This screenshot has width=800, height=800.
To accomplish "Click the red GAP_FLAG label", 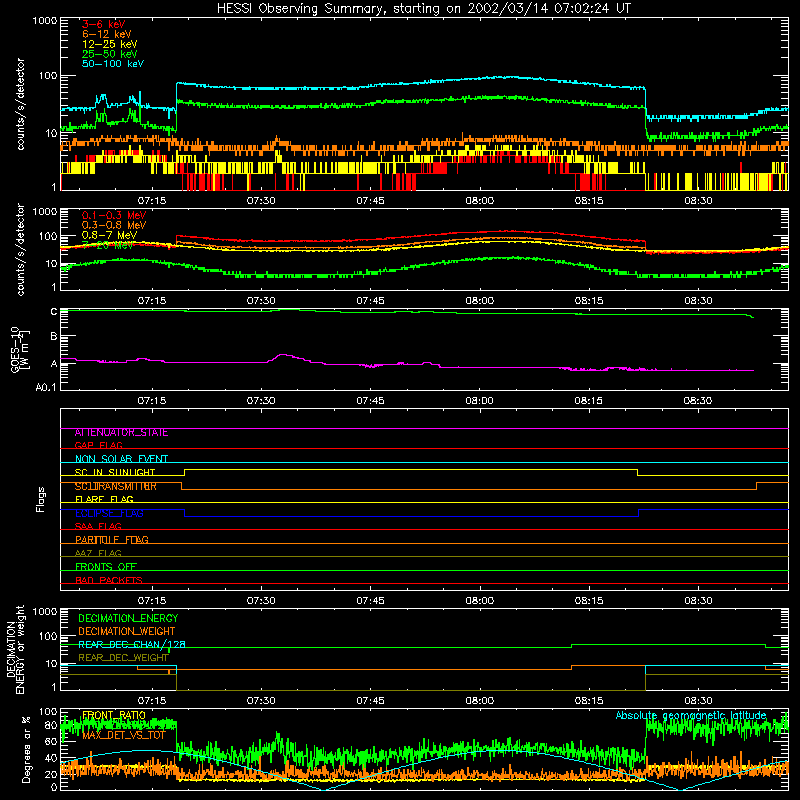I will coord(98,445).
